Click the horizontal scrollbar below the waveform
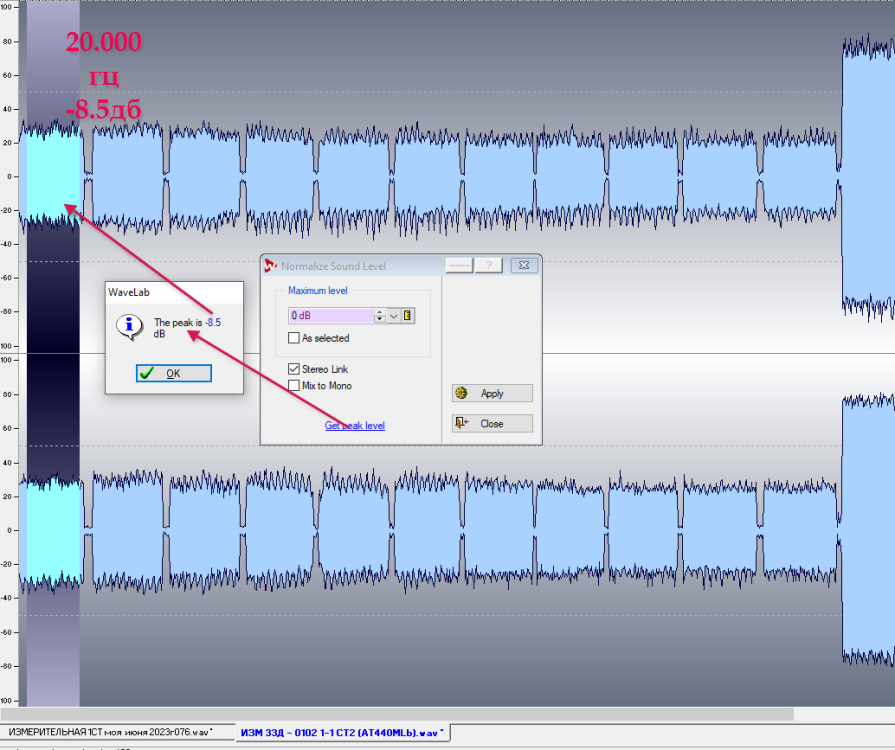 (400, 714)
